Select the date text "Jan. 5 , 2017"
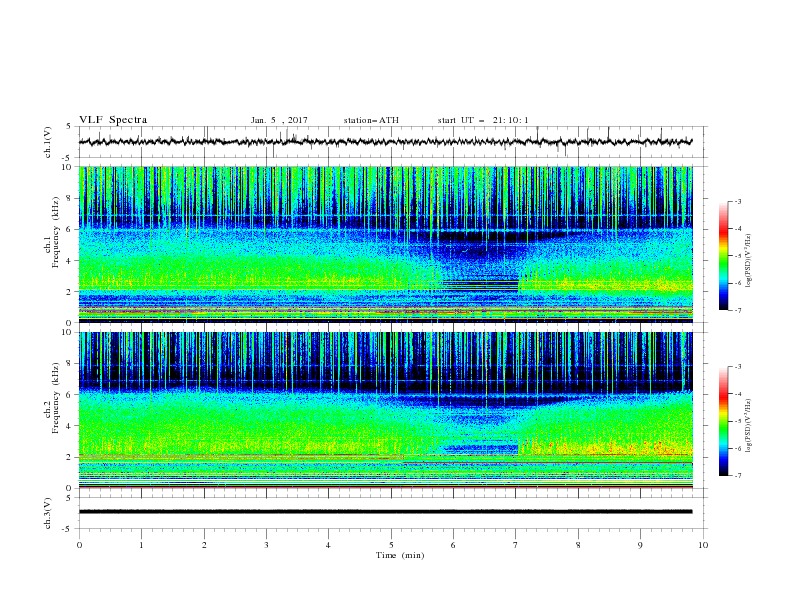 click(x=279, y=120)
